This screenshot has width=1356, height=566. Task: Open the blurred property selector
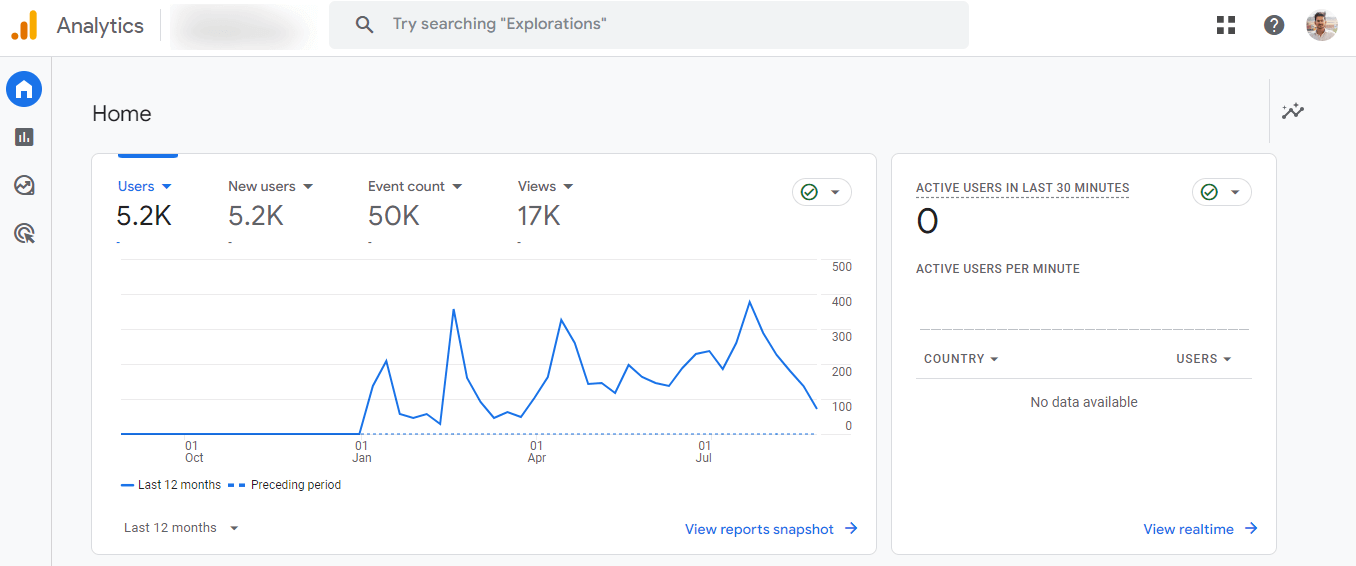point(240,26)
